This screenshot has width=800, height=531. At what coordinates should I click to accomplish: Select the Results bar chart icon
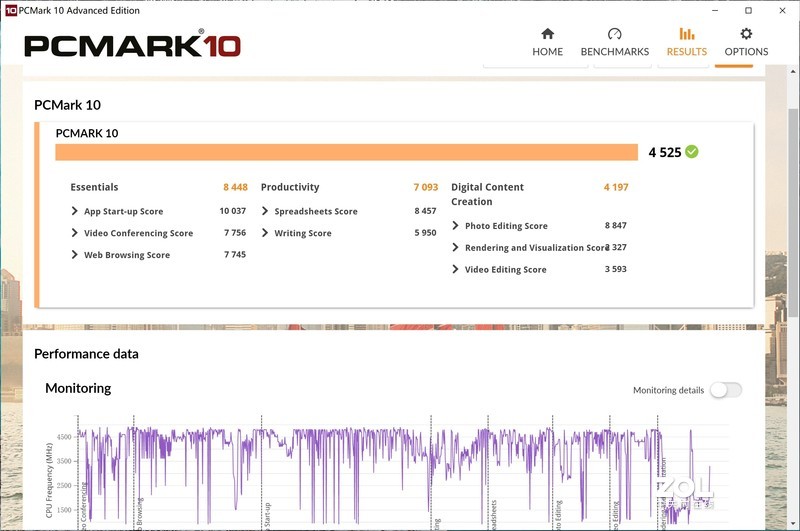[687, 34]
